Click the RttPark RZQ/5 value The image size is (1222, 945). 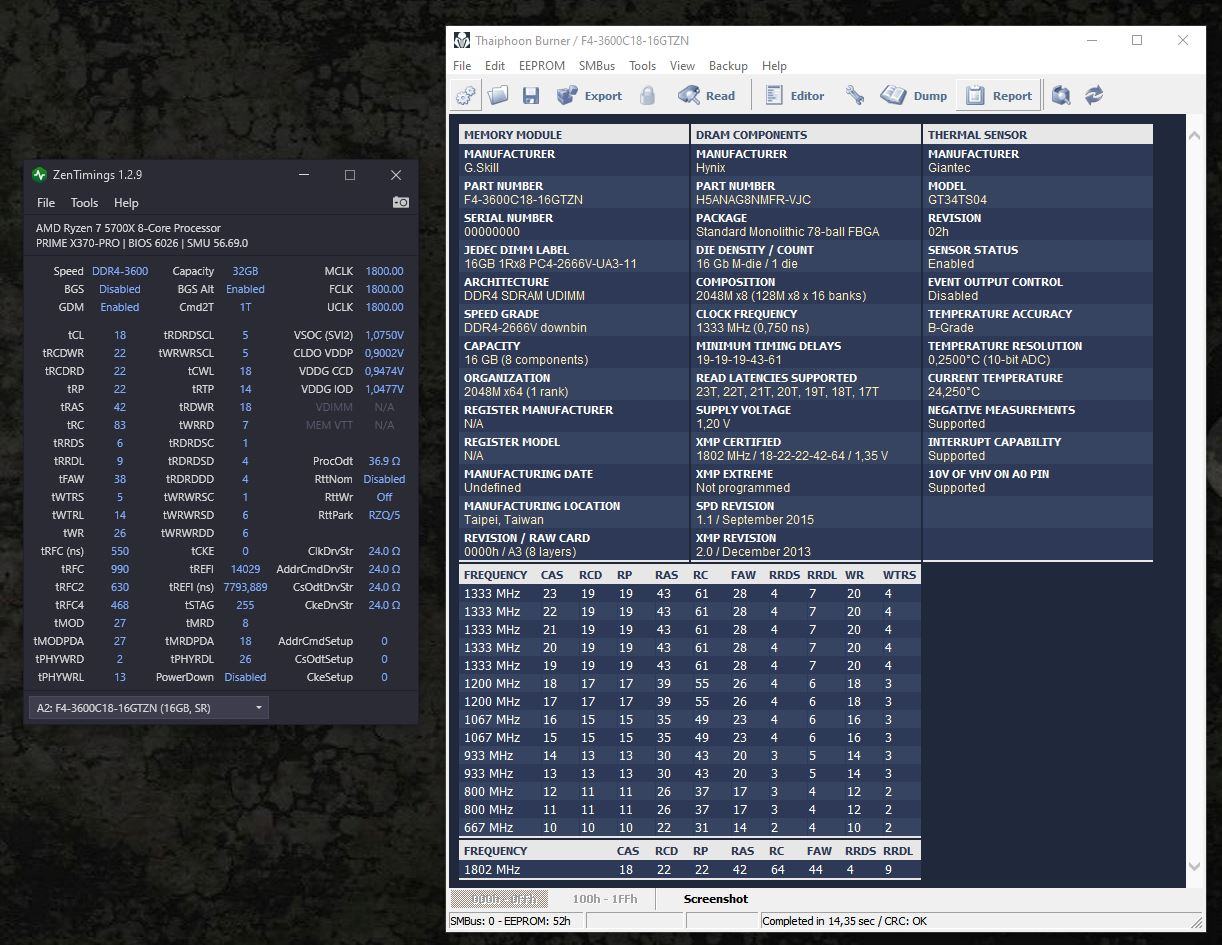[384, 515]
